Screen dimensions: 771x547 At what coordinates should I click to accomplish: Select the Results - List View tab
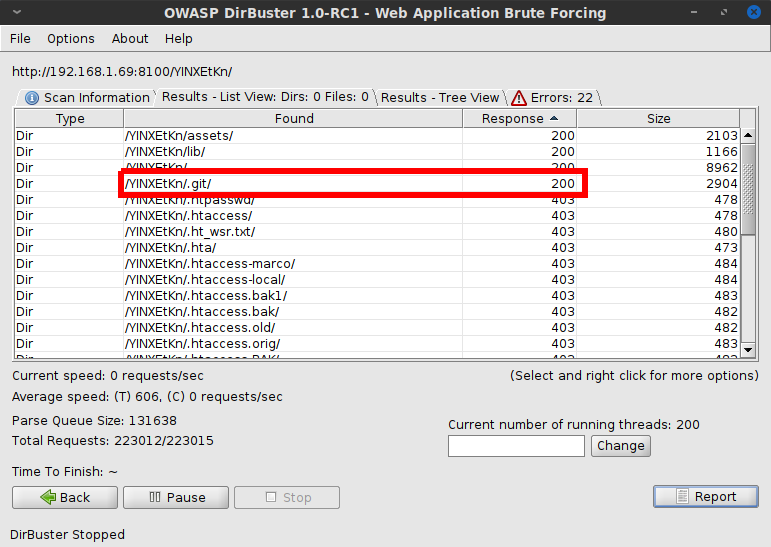(264, 97)
